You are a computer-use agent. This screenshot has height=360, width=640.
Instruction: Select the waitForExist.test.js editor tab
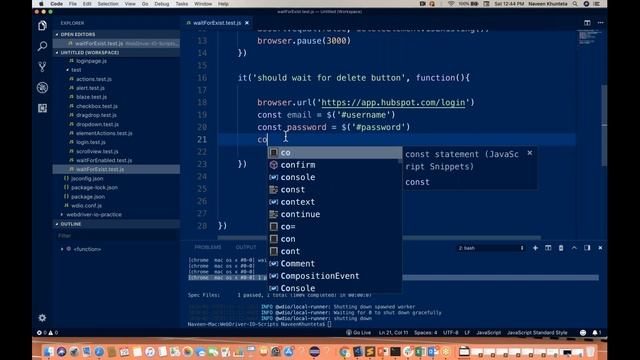[217, 23]
